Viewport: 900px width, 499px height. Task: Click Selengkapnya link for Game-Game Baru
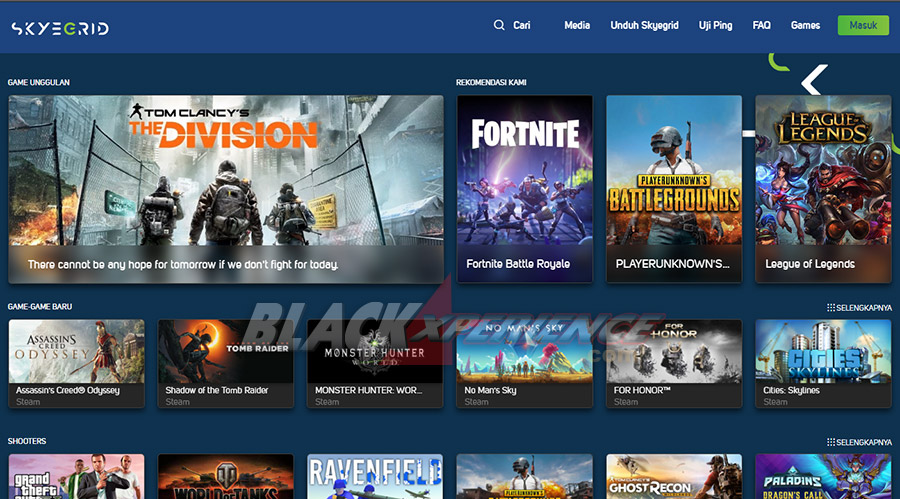pyautogui.click(x=864, y=308)
